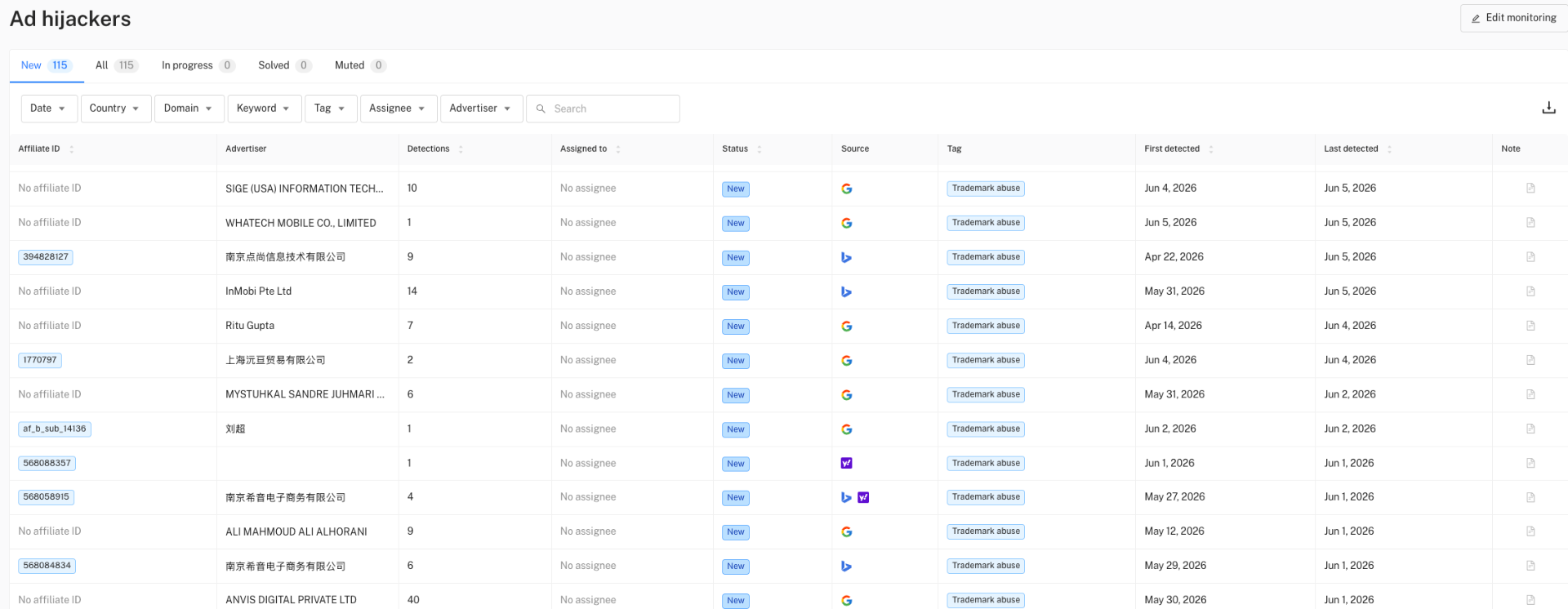Open the Keyword filter dropdown

tap(265, 109)
